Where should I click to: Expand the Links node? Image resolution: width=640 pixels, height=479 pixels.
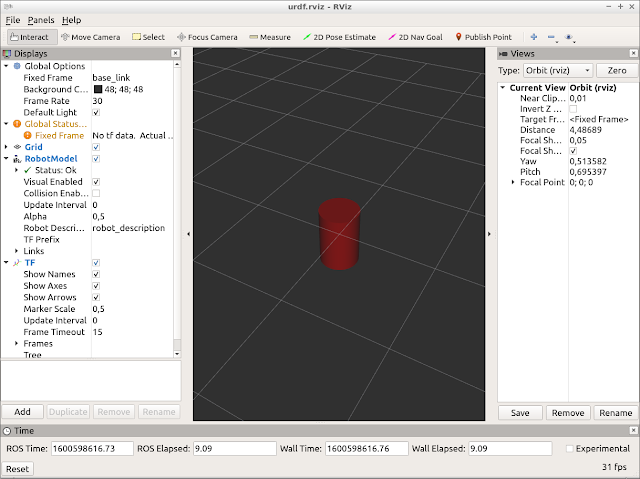tap(16, 251)
